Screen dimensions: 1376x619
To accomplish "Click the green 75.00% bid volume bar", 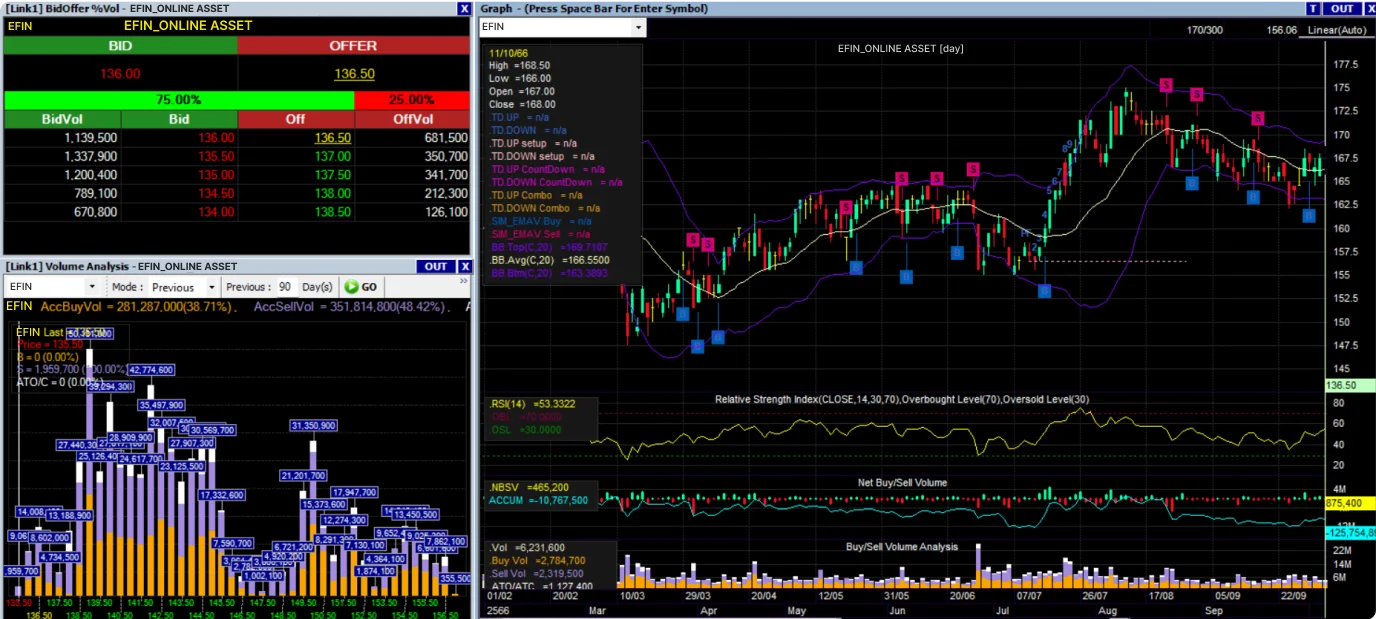I will [x=179, y=100].
